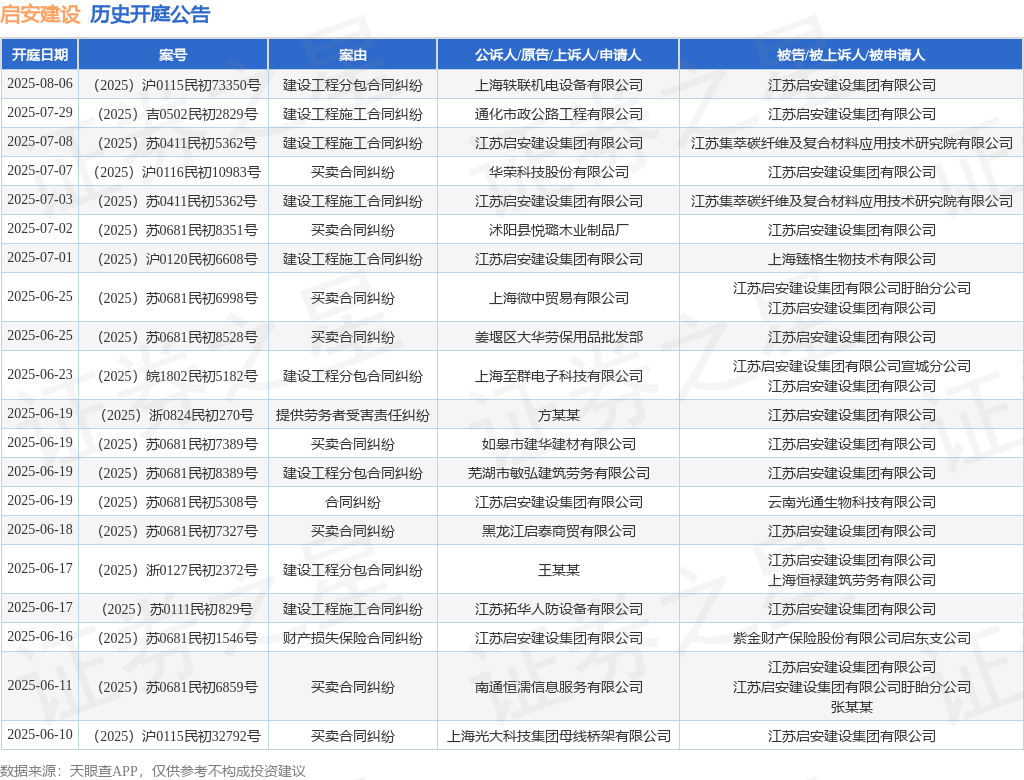The height and width of the screenshot is (780, 1024).
Task: Select plaintiff 江苏拓华人防设备有限公司
Action: pyautogui.click(x=558, y=609)
